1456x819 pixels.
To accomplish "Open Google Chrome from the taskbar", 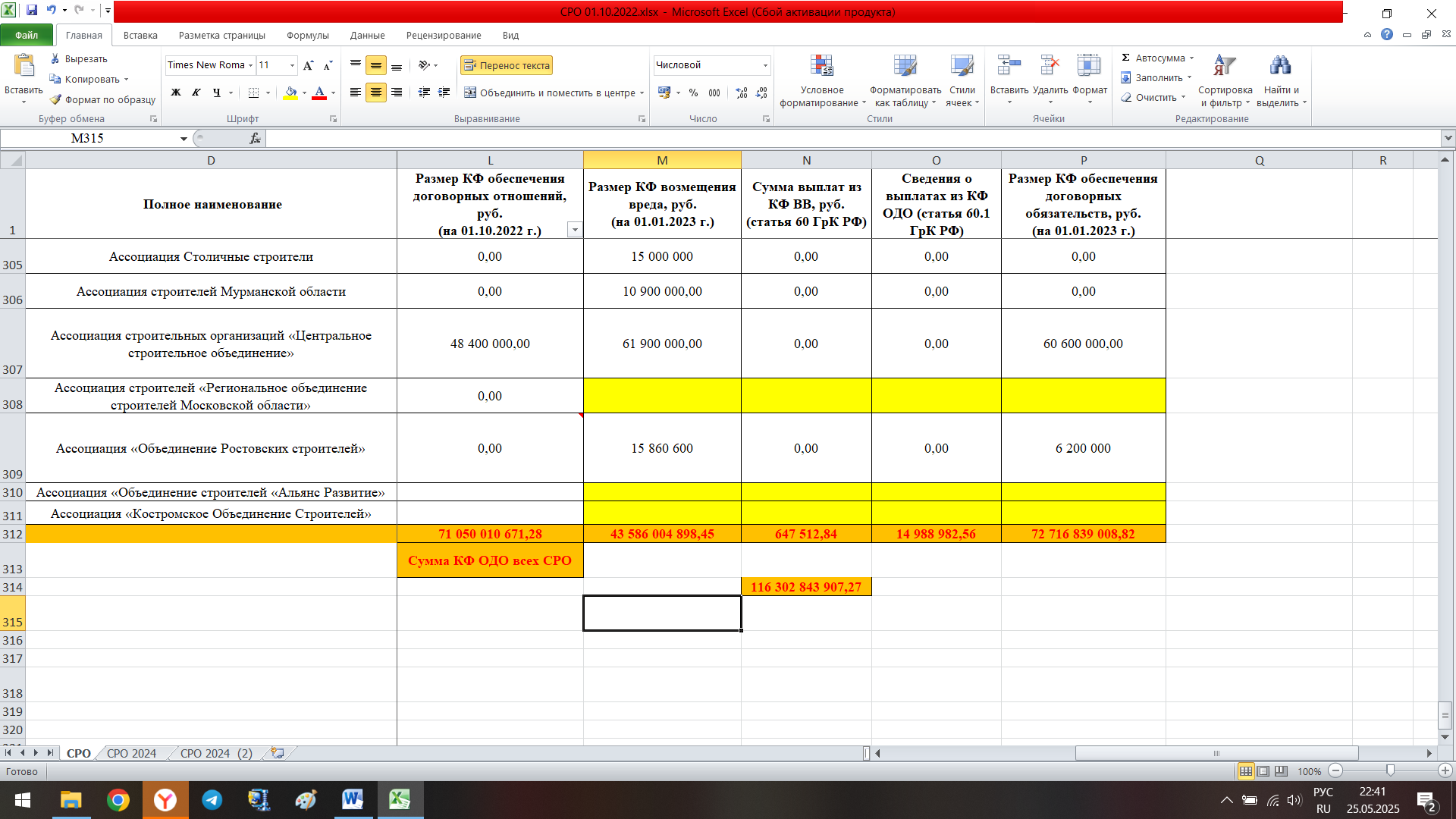I will [x=118, y=800].
